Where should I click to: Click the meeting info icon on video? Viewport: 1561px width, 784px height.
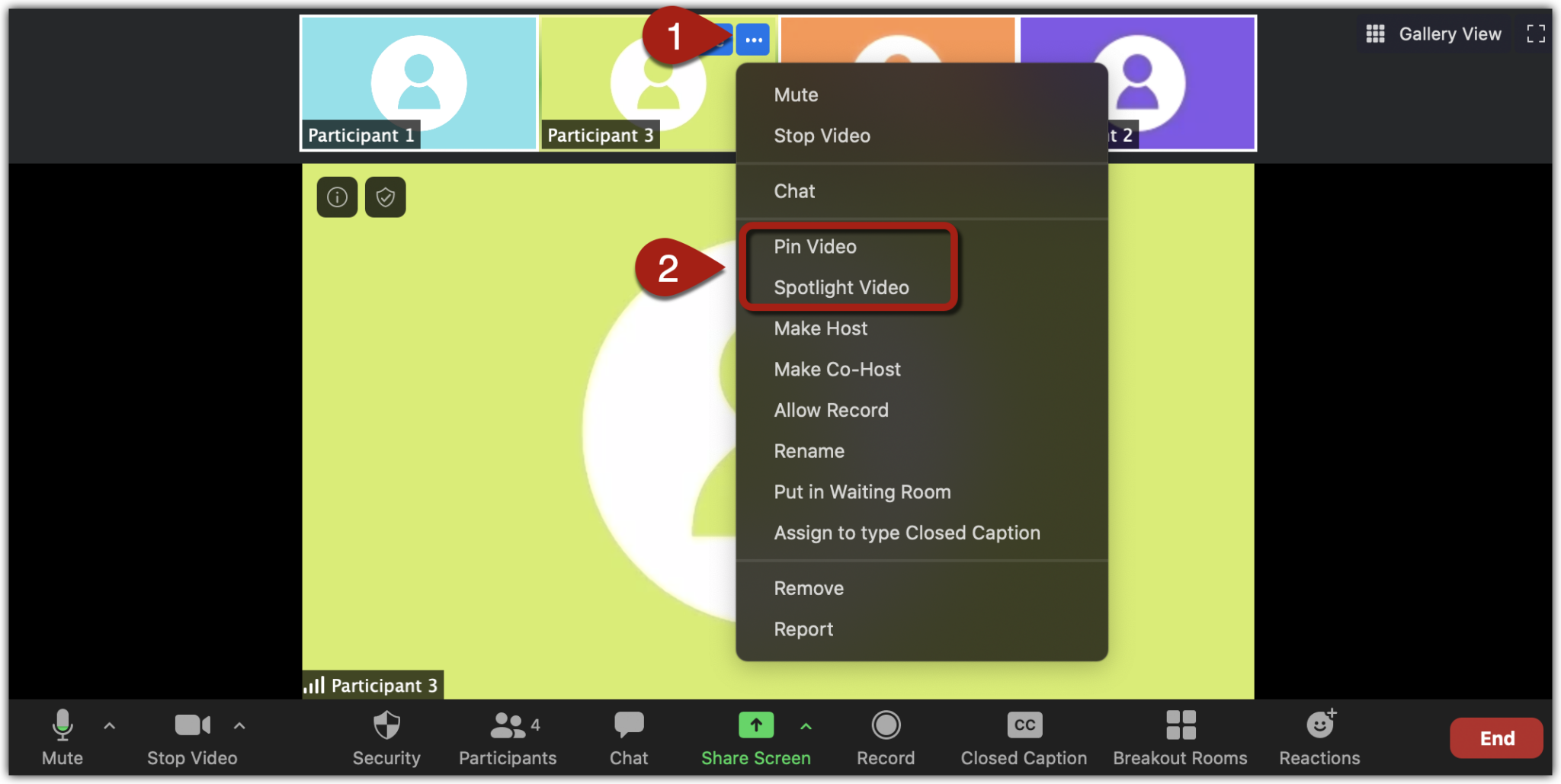(x=337, y=197)
